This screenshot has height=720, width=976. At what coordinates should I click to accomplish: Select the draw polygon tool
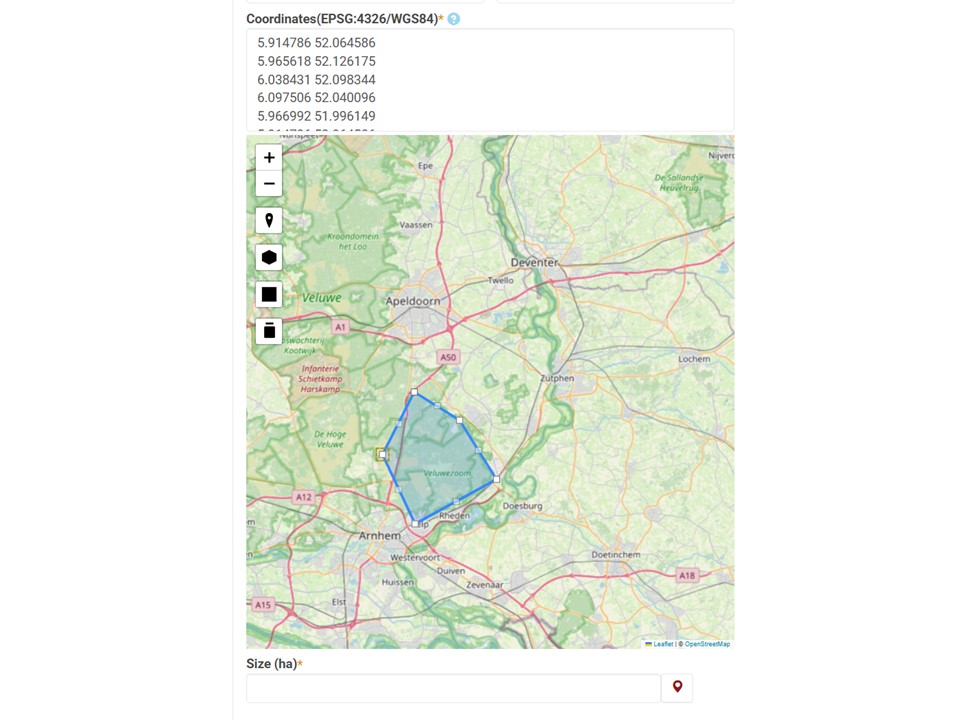[x=269, y=258]
